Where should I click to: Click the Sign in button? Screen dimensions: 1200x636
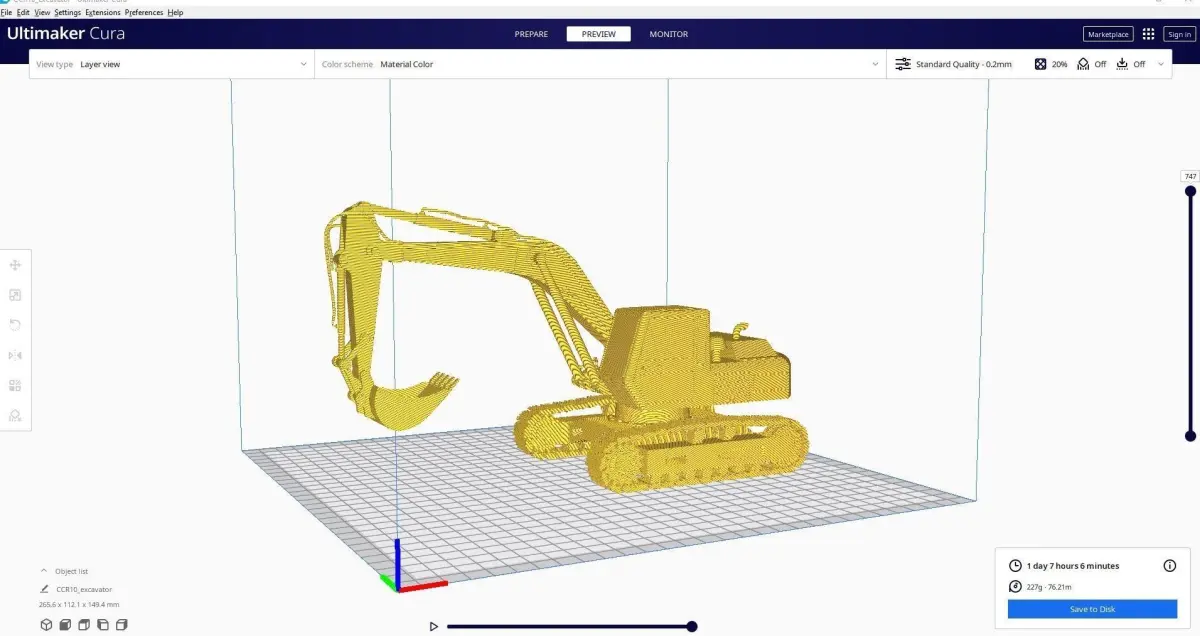point(1179,34)
